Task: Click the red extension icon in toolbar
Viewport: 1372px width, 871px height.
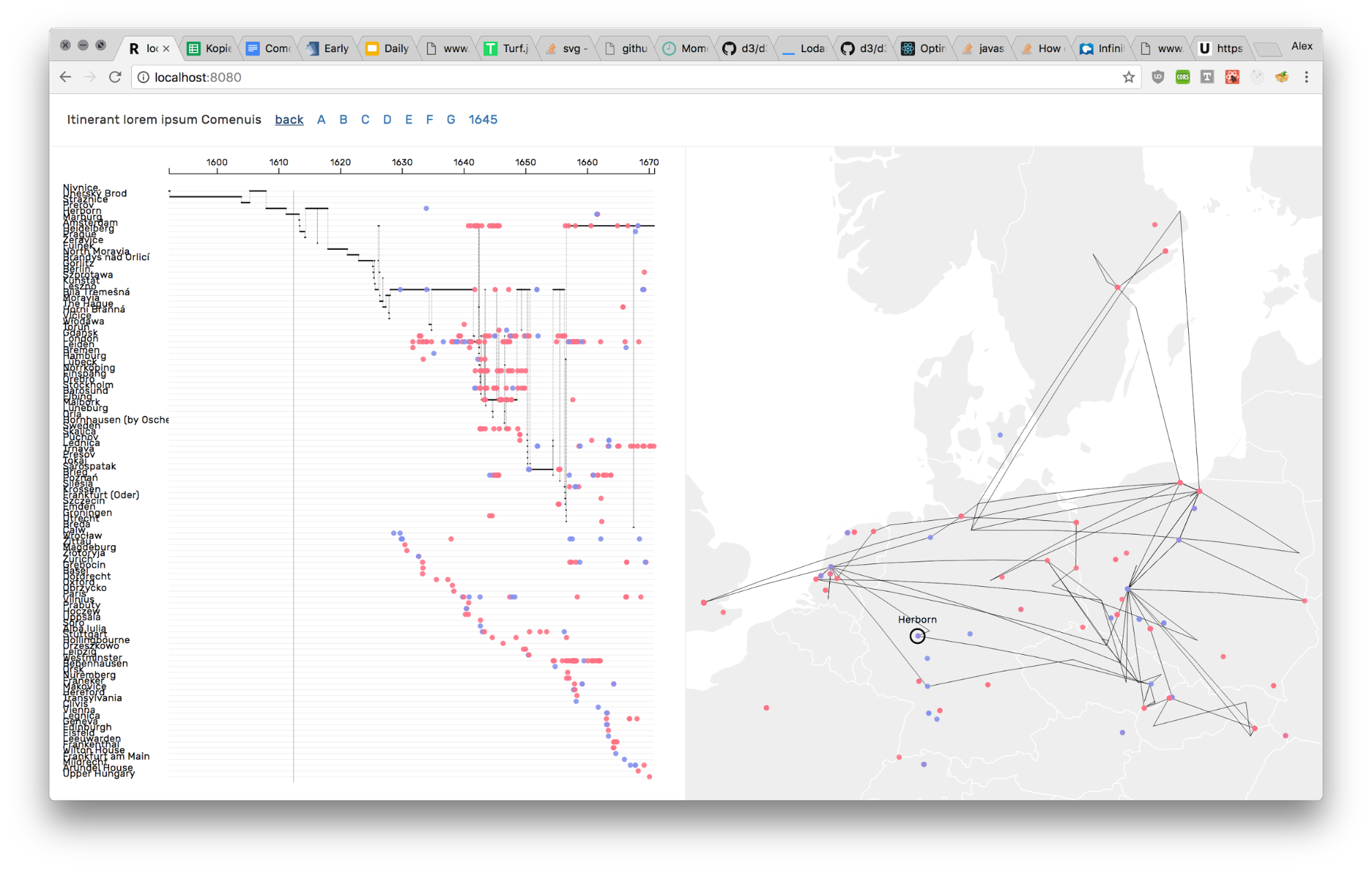Action: [1232, 77]
